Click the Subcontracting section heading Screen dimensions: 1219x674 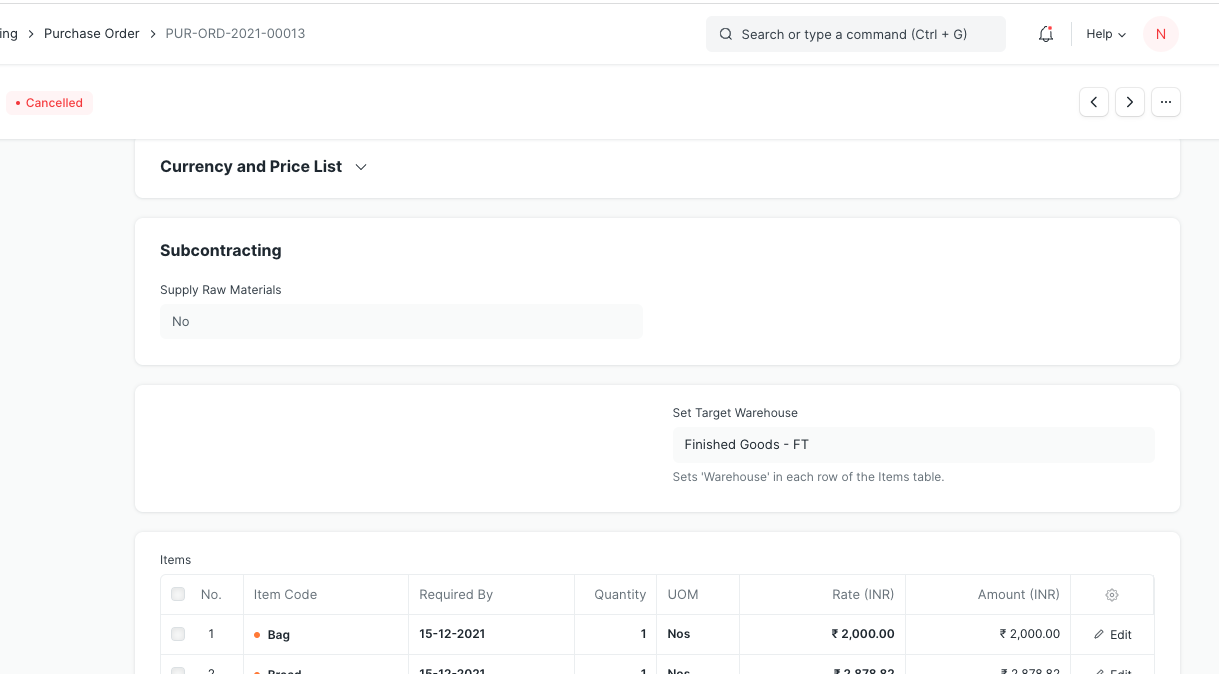pos(221,251)
